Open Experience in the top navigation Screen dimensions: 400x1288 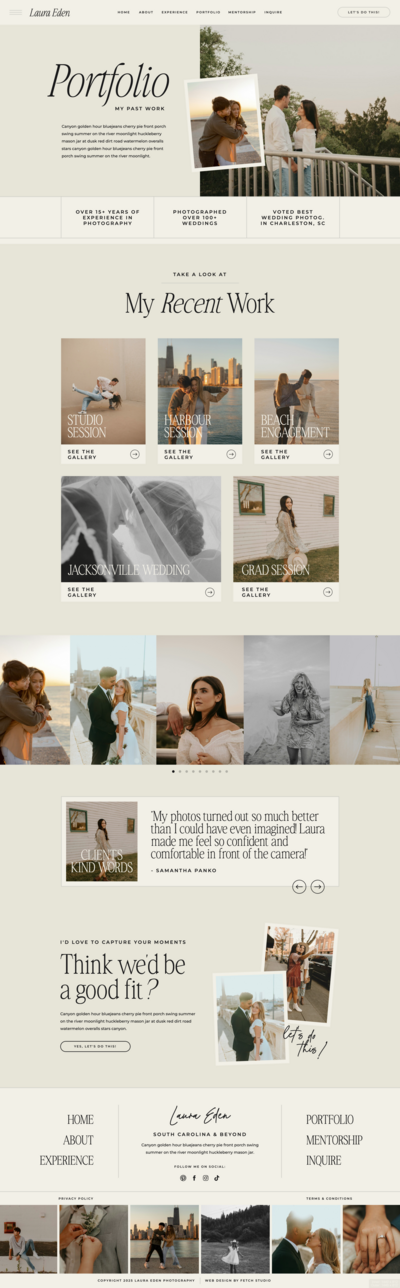point(175,12)
